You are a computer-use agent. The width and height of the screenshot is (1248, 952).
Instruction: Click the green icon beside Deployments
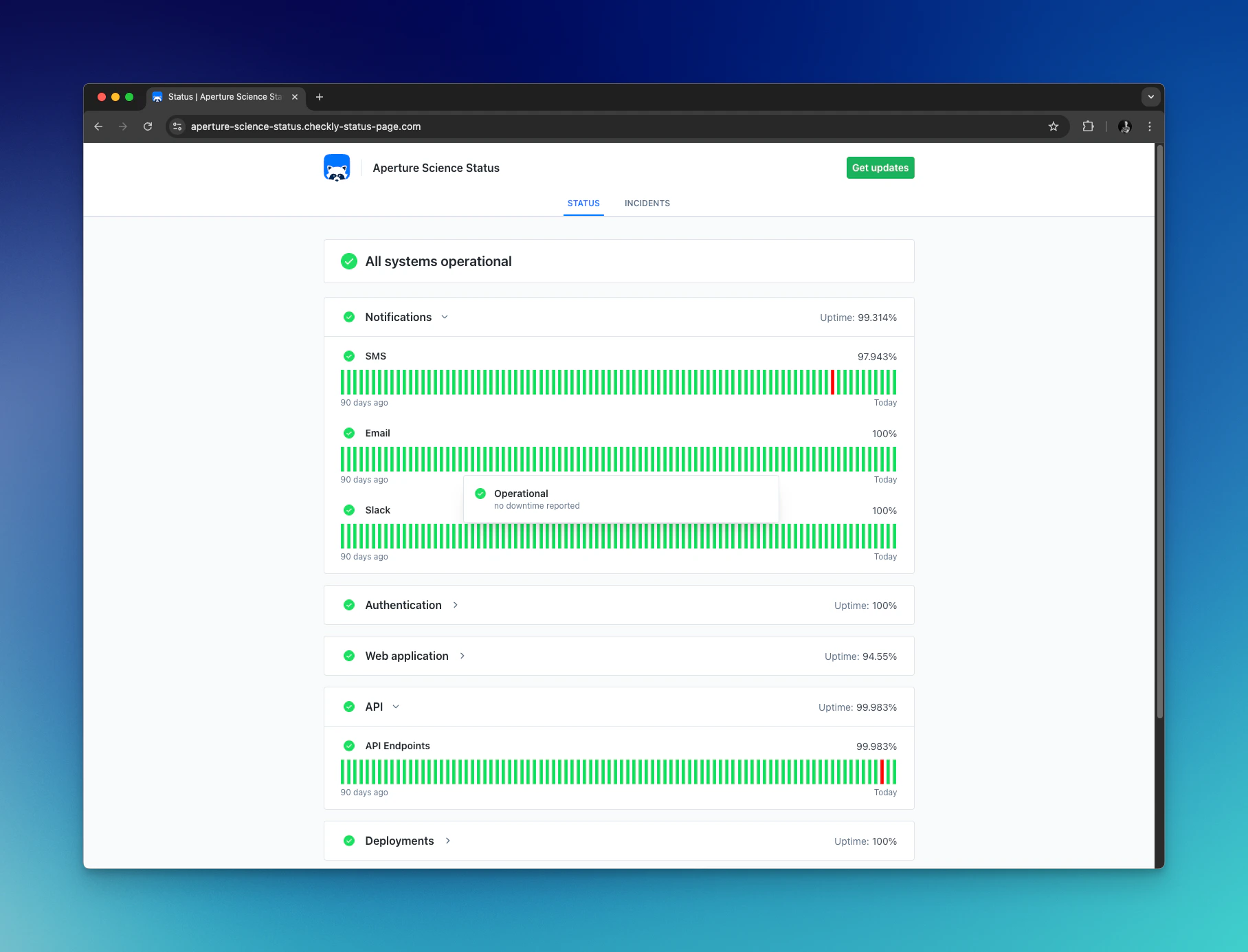tap(349, 841)
